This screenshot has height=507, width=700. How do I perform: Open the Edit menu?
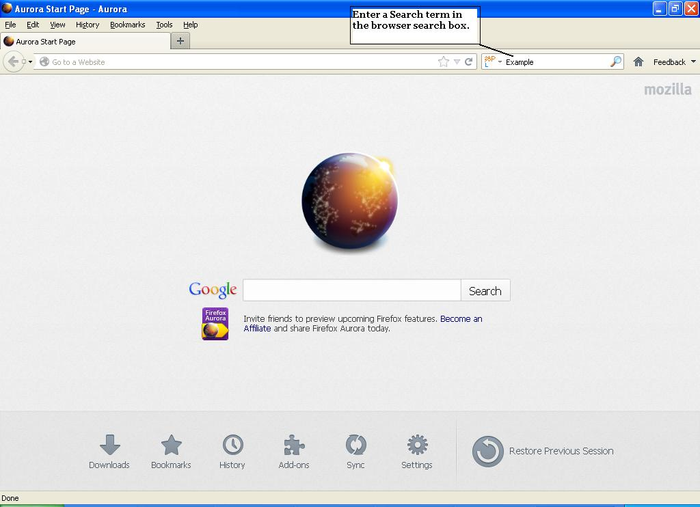[33, 25]
